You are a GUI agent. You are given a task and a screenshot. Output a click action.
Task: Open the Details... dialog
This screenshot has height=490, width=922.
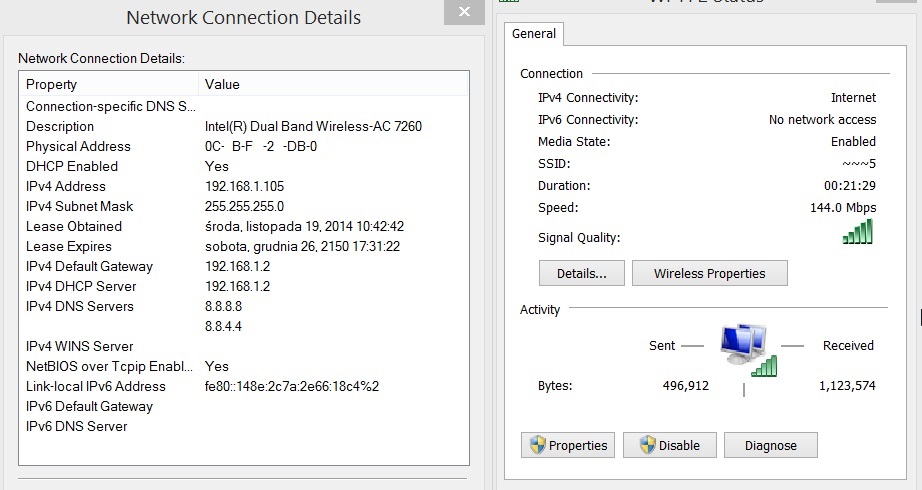581,273
